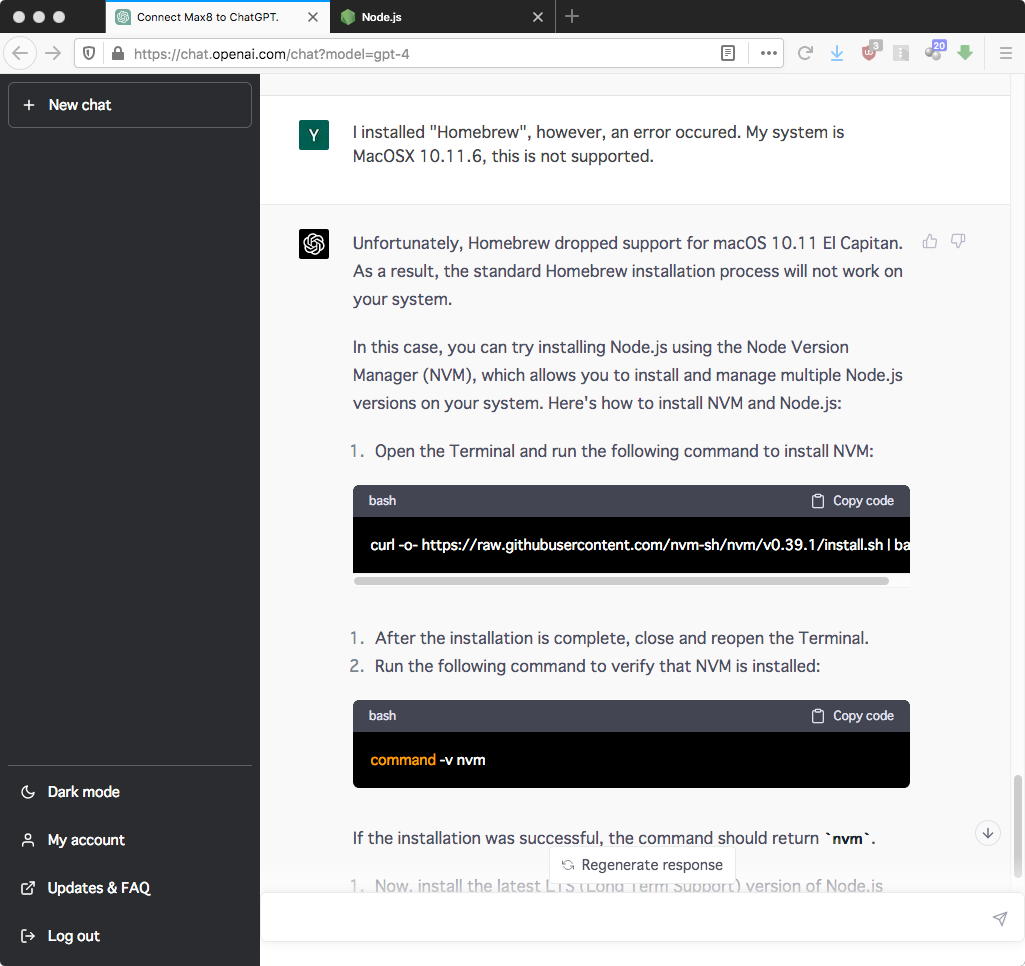Viewport: 1025px width, 966px height.
Task: Click the tracking protection shield icon
Action: tap(90, 54)
